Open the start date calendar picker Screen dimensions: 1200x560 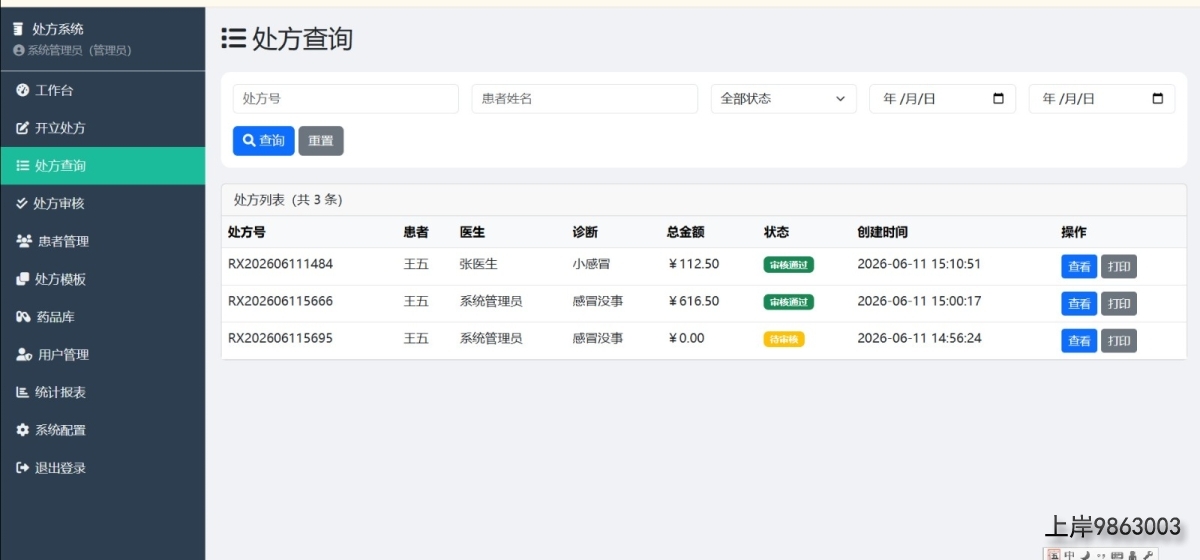pyautogui.click(x=998, y=99)
